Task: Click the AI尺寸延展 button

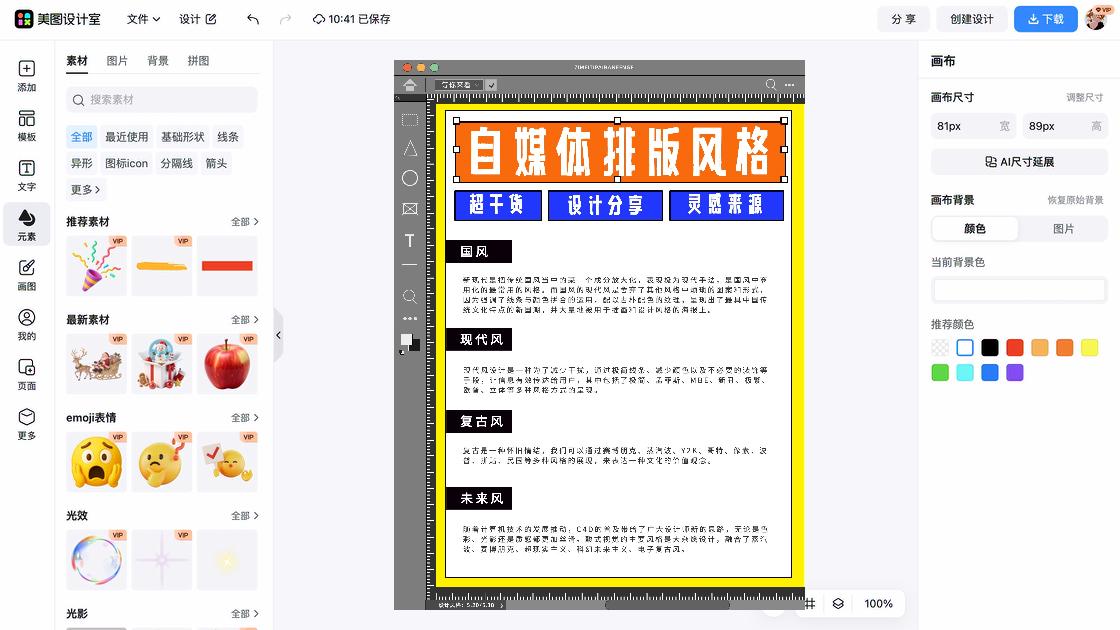Action: tap(1019, 162)
